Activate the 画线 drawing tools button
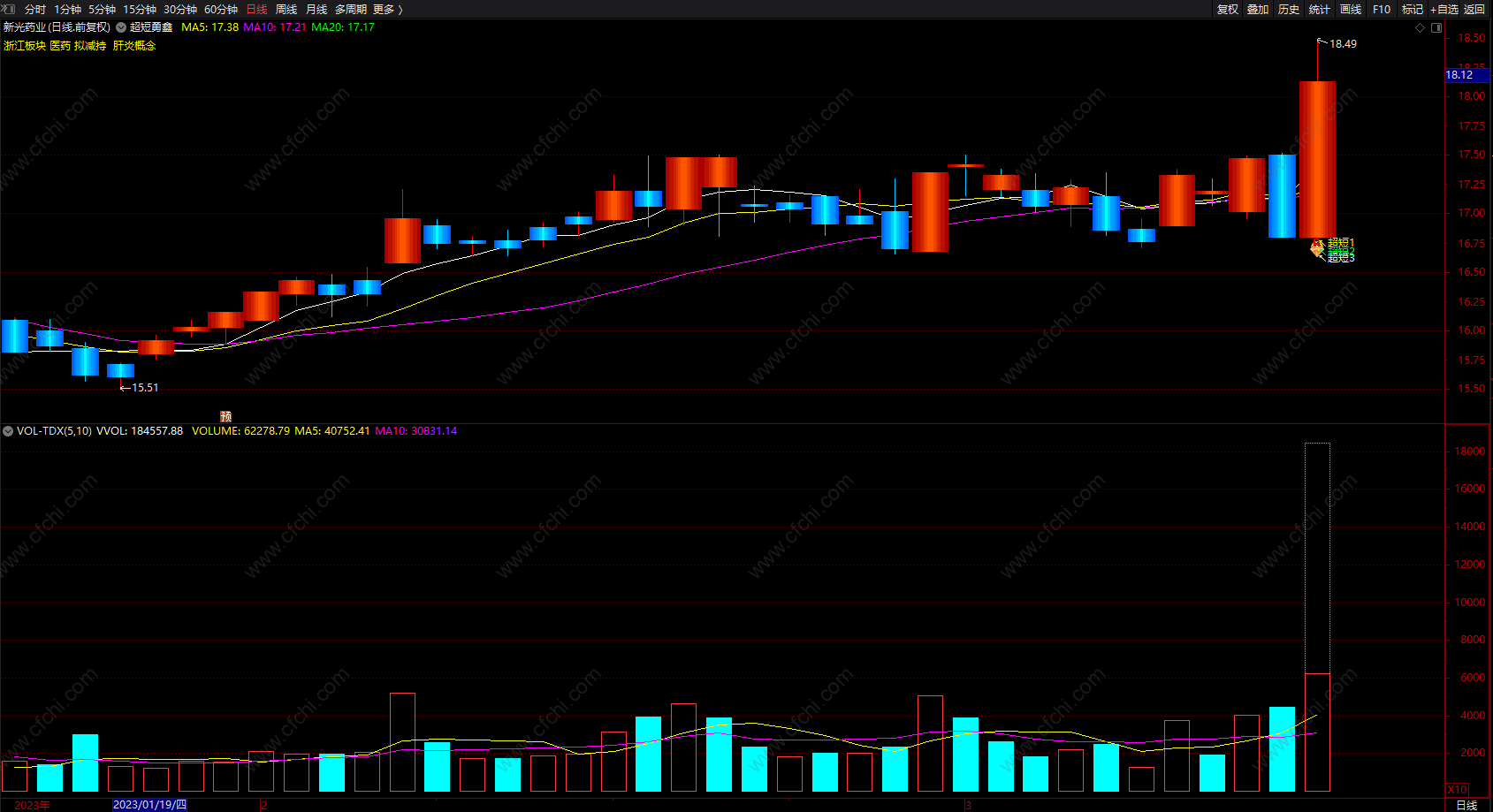1493x812 pixels. [1351, 9]
